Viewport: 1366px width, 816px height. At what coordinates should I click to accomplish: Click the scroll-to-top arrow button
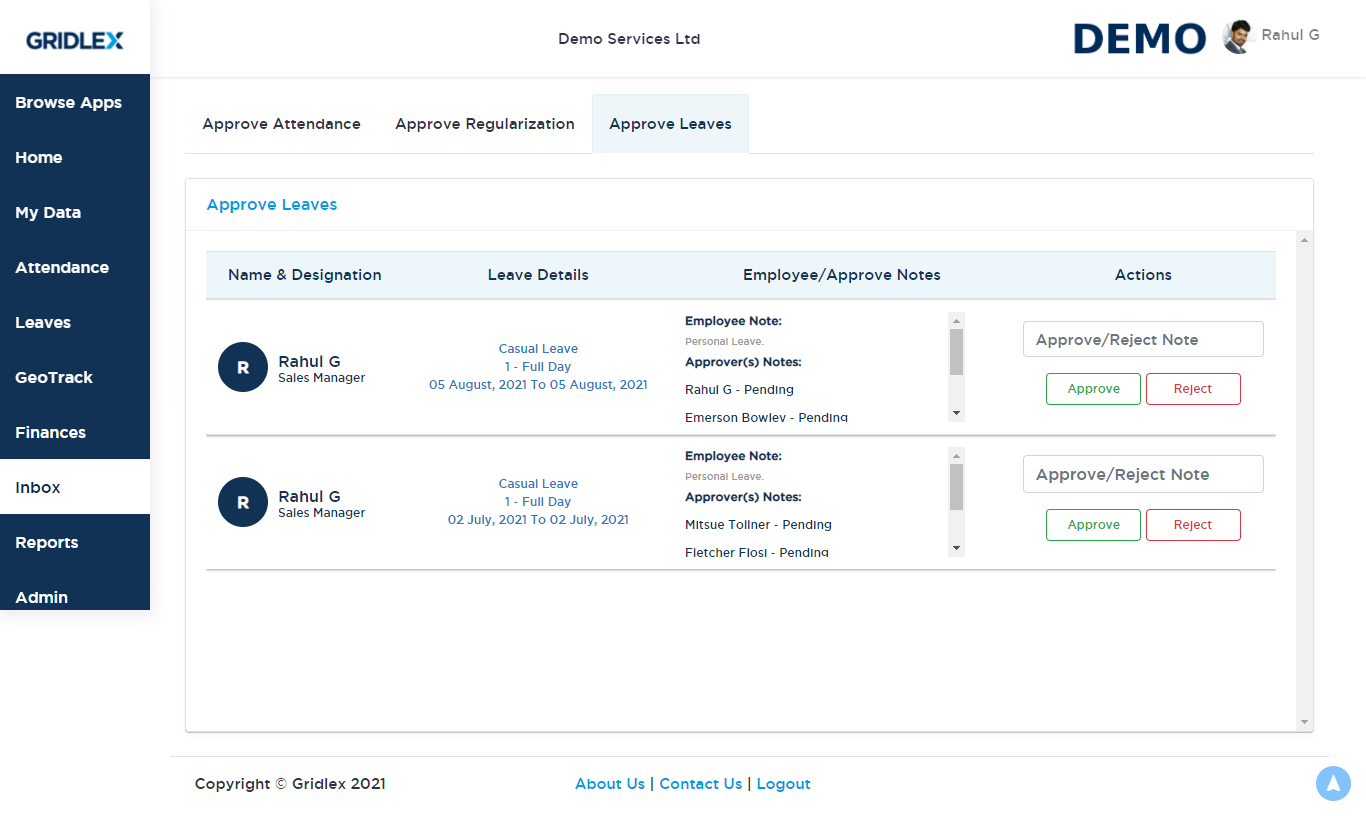tap(1333, 784)
